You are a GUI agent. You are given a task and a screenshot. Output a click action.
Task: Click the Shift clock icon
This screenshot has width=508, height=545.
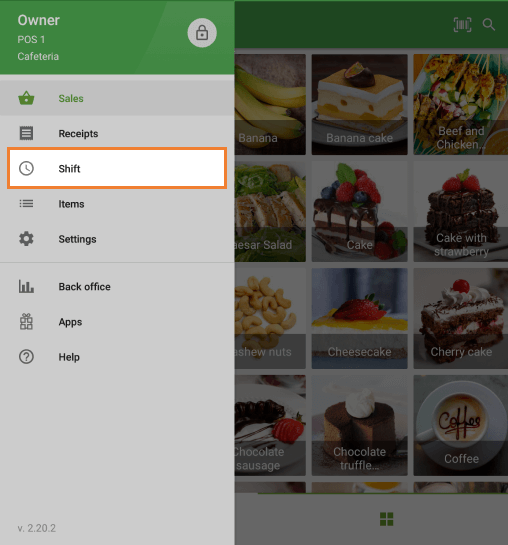[26, 169]
